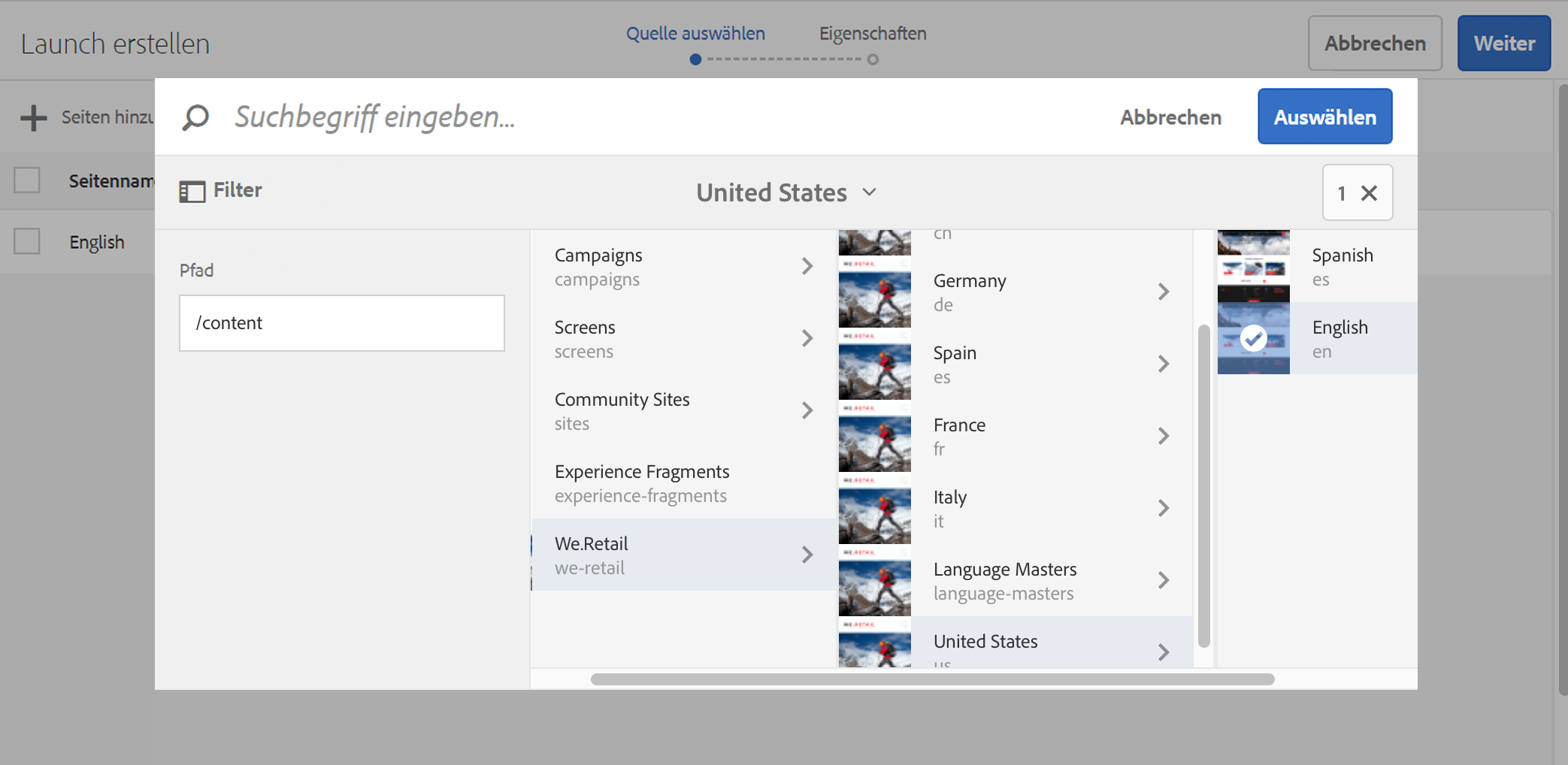
Task: Cancel the launch wizard with Abbrechen
Action: pyautogui.click(x=1375, y=44)
